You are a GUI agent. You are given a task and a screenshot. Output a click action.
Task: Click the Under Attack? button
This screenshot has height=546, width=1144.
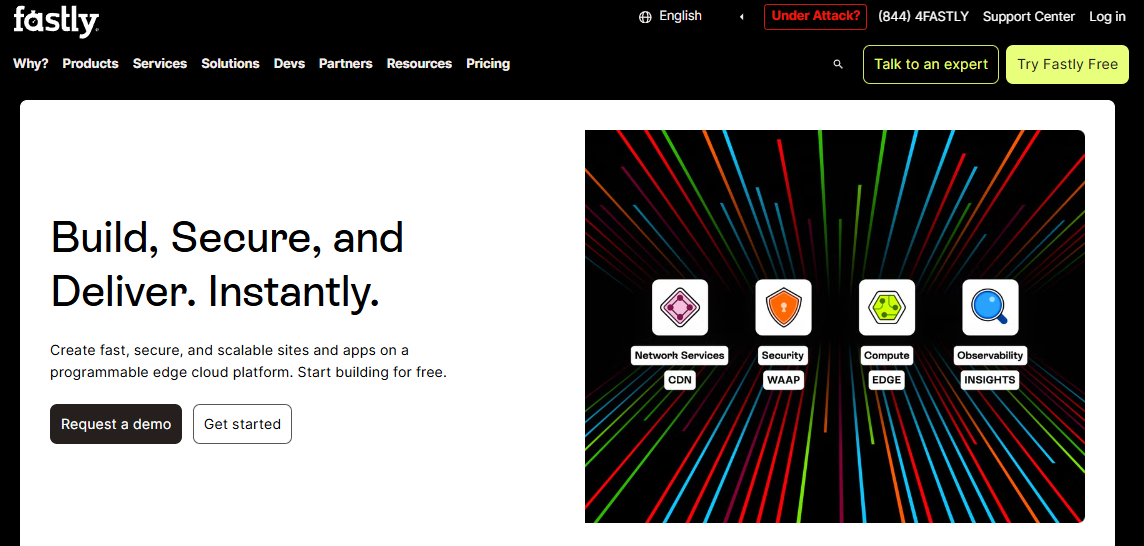coord(816,17)
